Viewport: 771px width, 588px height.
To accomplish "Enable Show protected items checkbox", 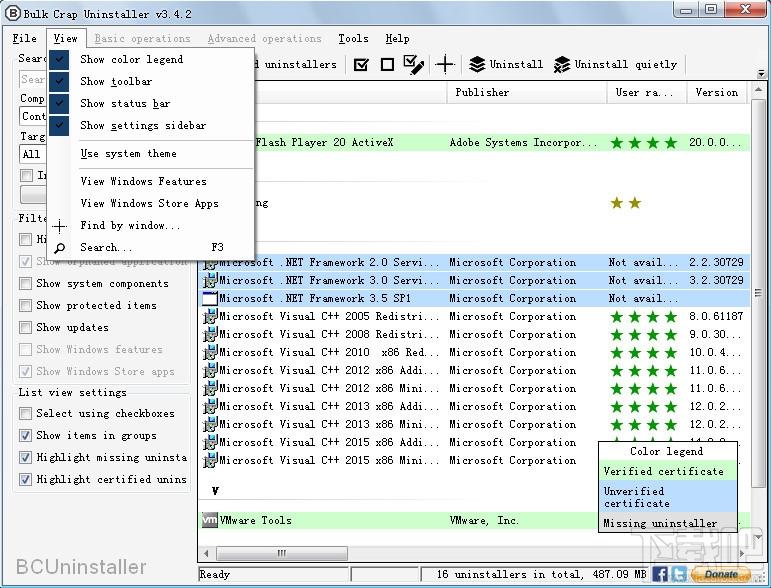I will pyautogui.click(x=25, y=305).
